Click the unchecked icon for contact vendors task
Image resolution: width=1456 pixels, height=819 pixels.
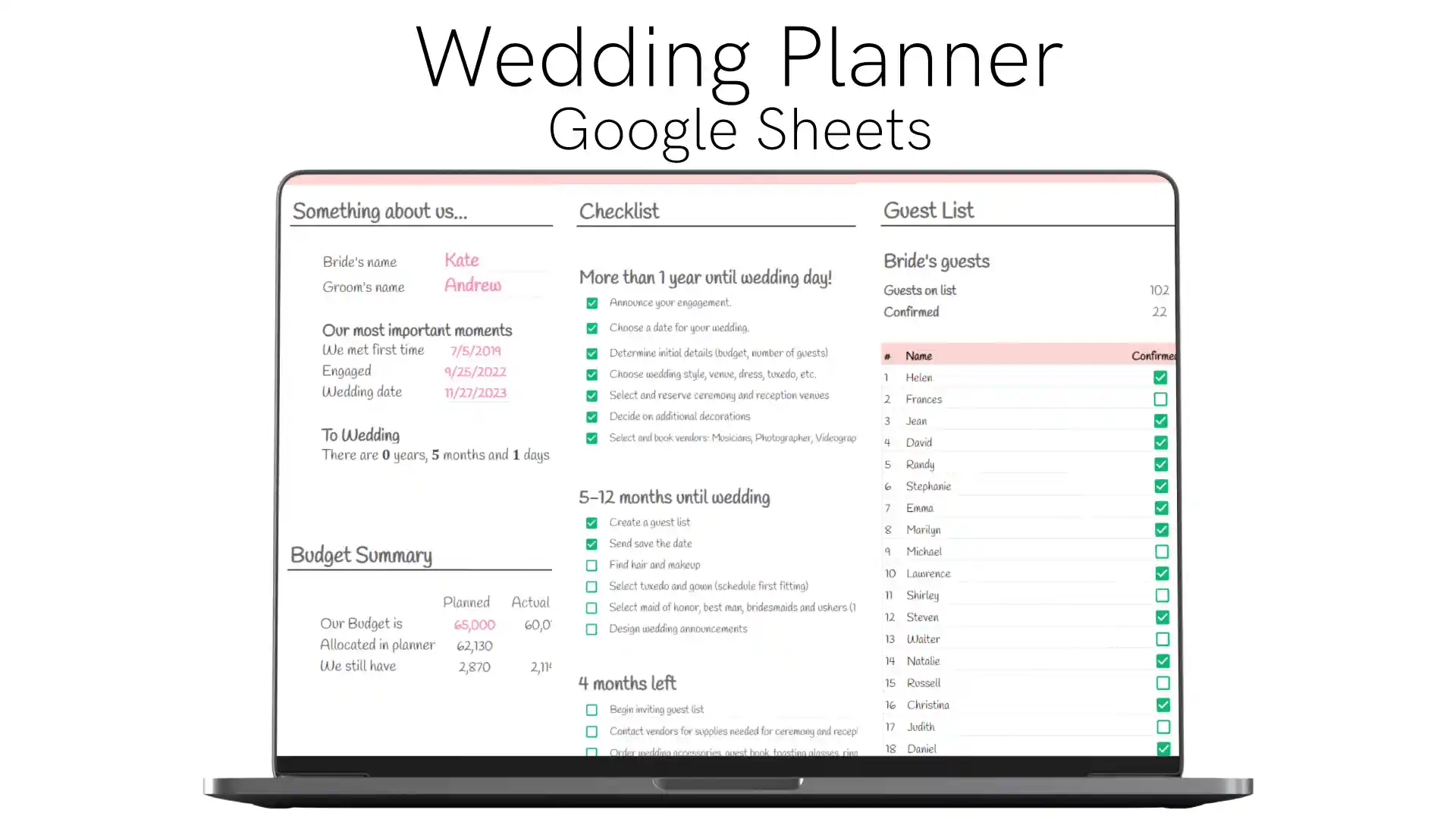pos(590,731)
